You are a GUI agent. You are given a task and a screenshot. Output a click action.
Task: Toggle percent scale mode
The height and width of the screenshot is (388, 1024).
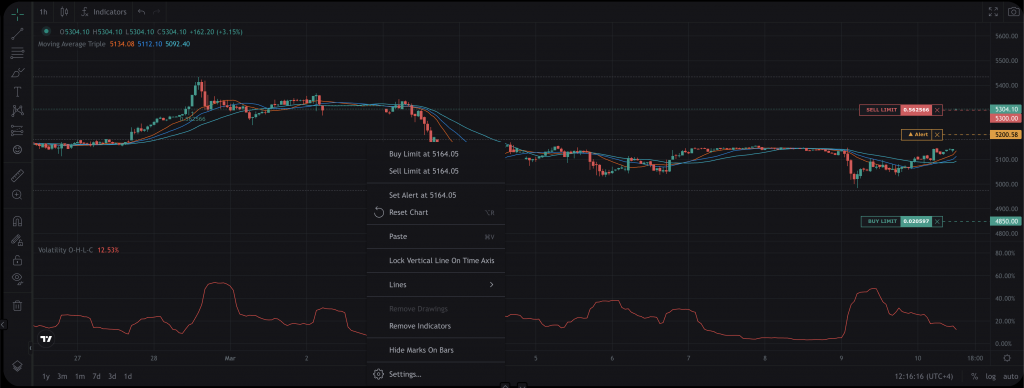click(974, 376)
